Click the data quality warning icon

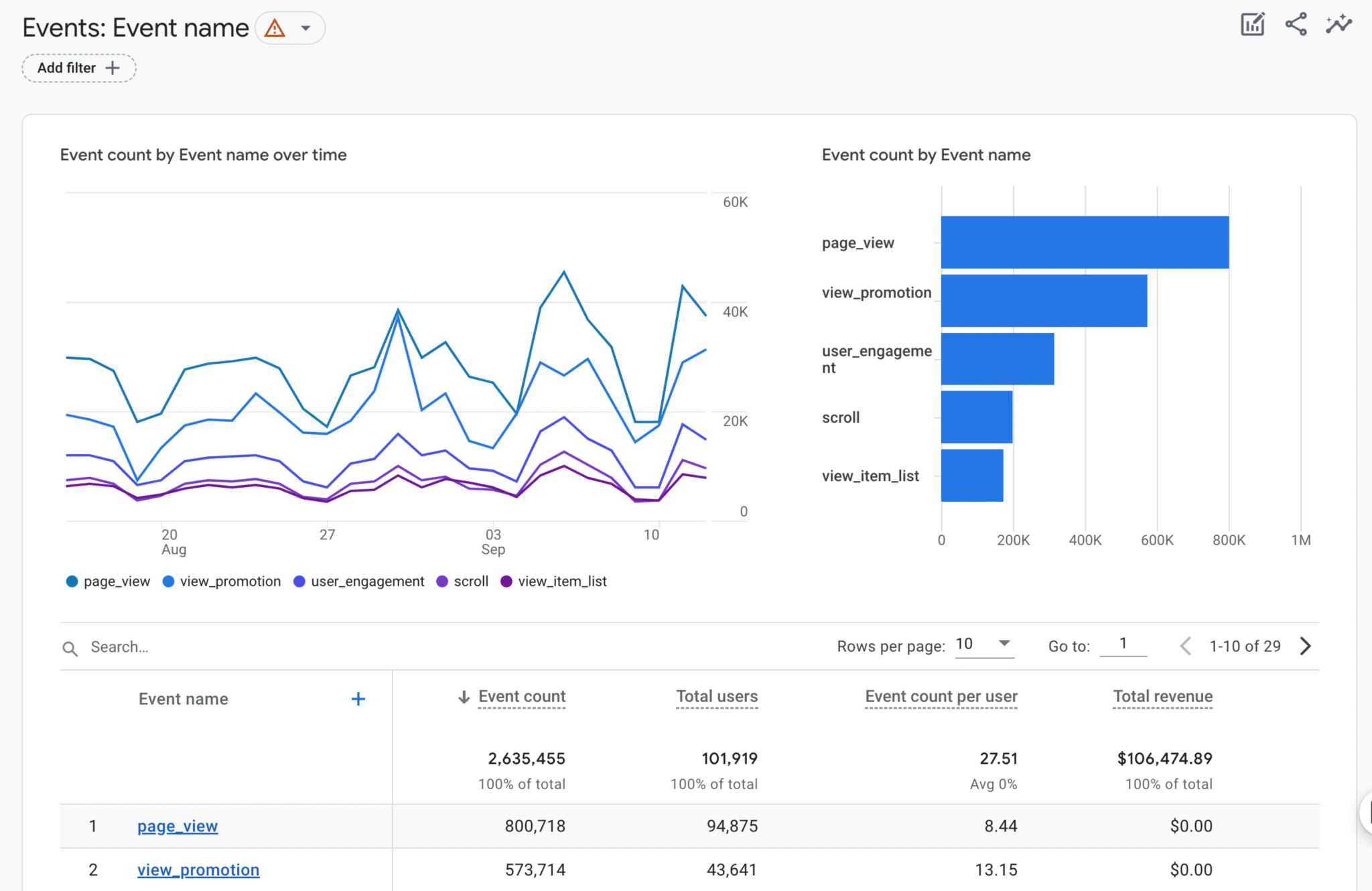click(275, 27)
